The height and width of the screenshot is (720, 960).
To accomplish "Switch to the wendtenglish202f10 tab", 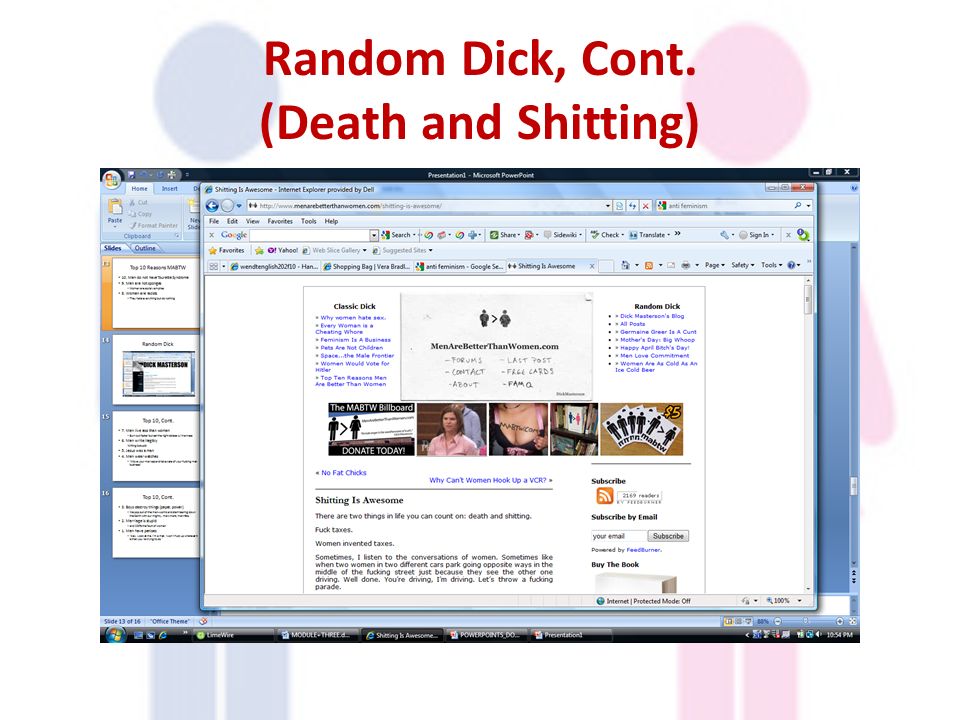I will [x=274, y=266].
